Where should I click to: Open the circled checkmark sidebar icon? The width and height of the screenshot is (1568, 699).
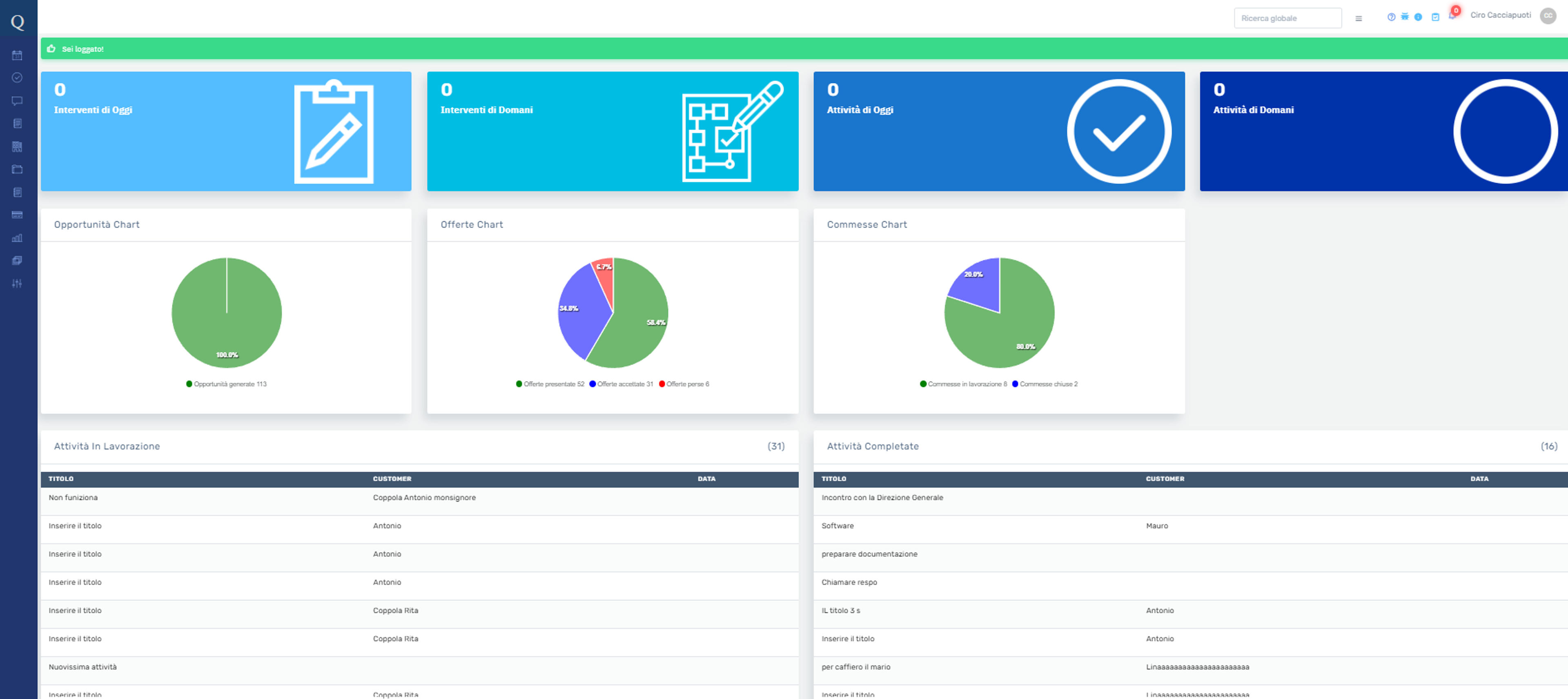pyautogui.click(x=17, y=78)
